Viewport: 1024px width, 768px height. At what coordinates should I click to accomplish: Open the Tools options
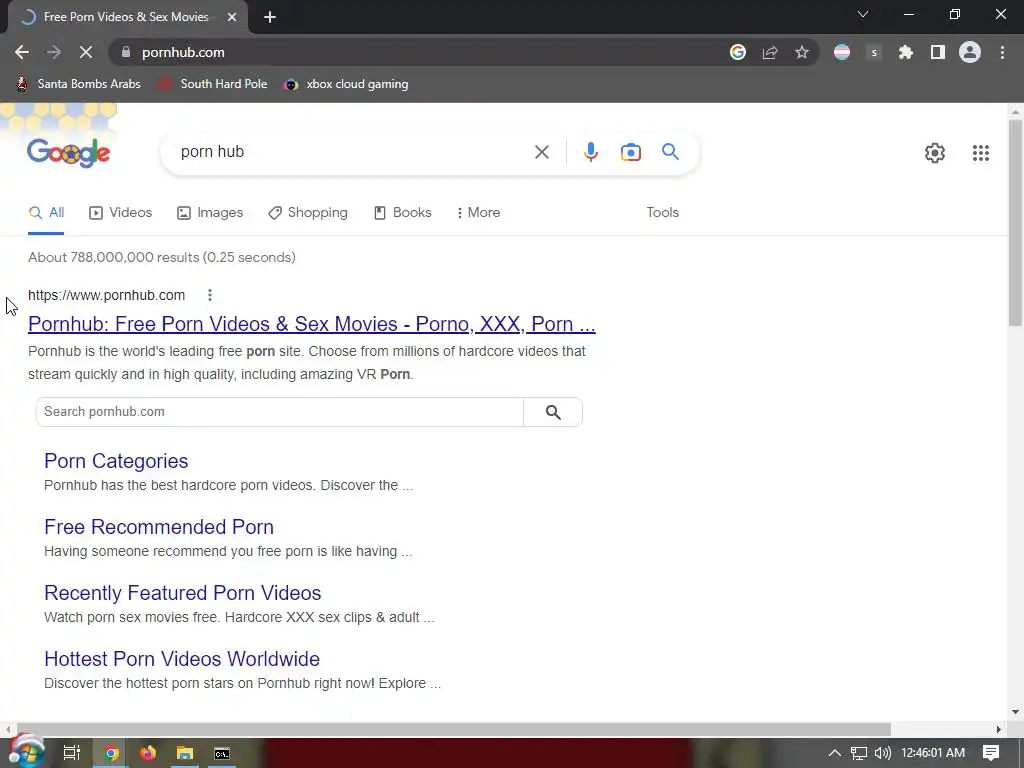[x=662, y=213]
